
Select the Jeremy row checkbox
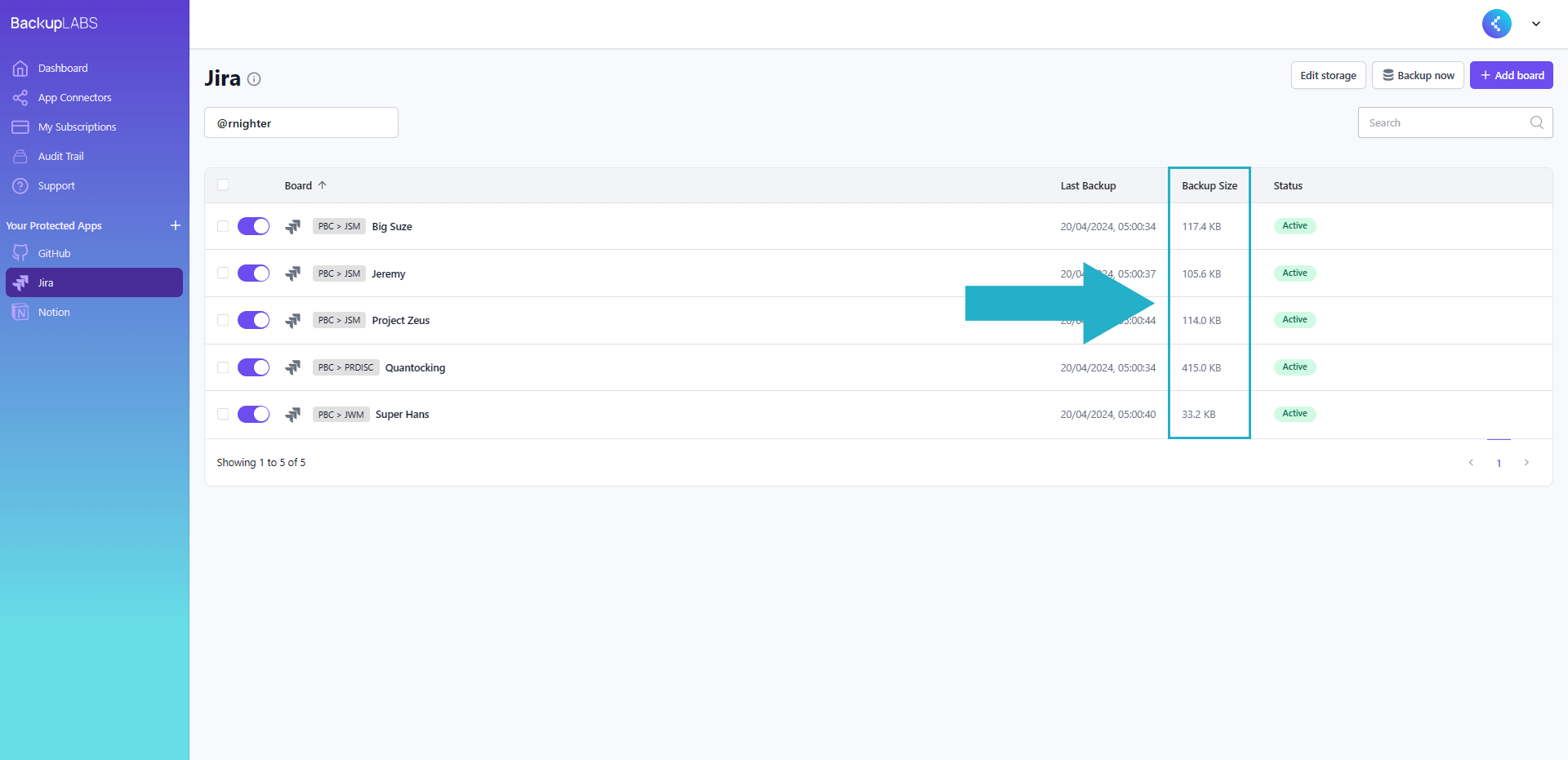point(223,273)
